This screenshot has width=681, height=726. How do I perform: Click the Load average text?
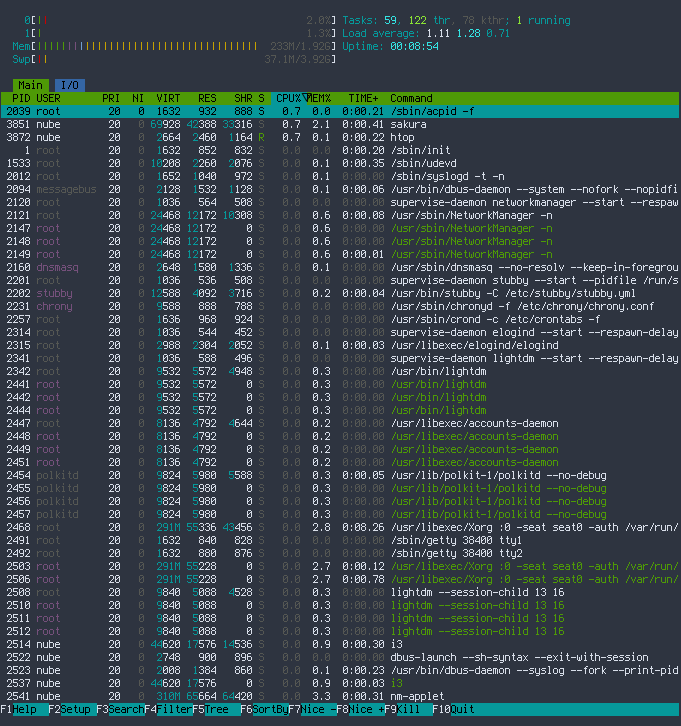click(x=426, y=33)
